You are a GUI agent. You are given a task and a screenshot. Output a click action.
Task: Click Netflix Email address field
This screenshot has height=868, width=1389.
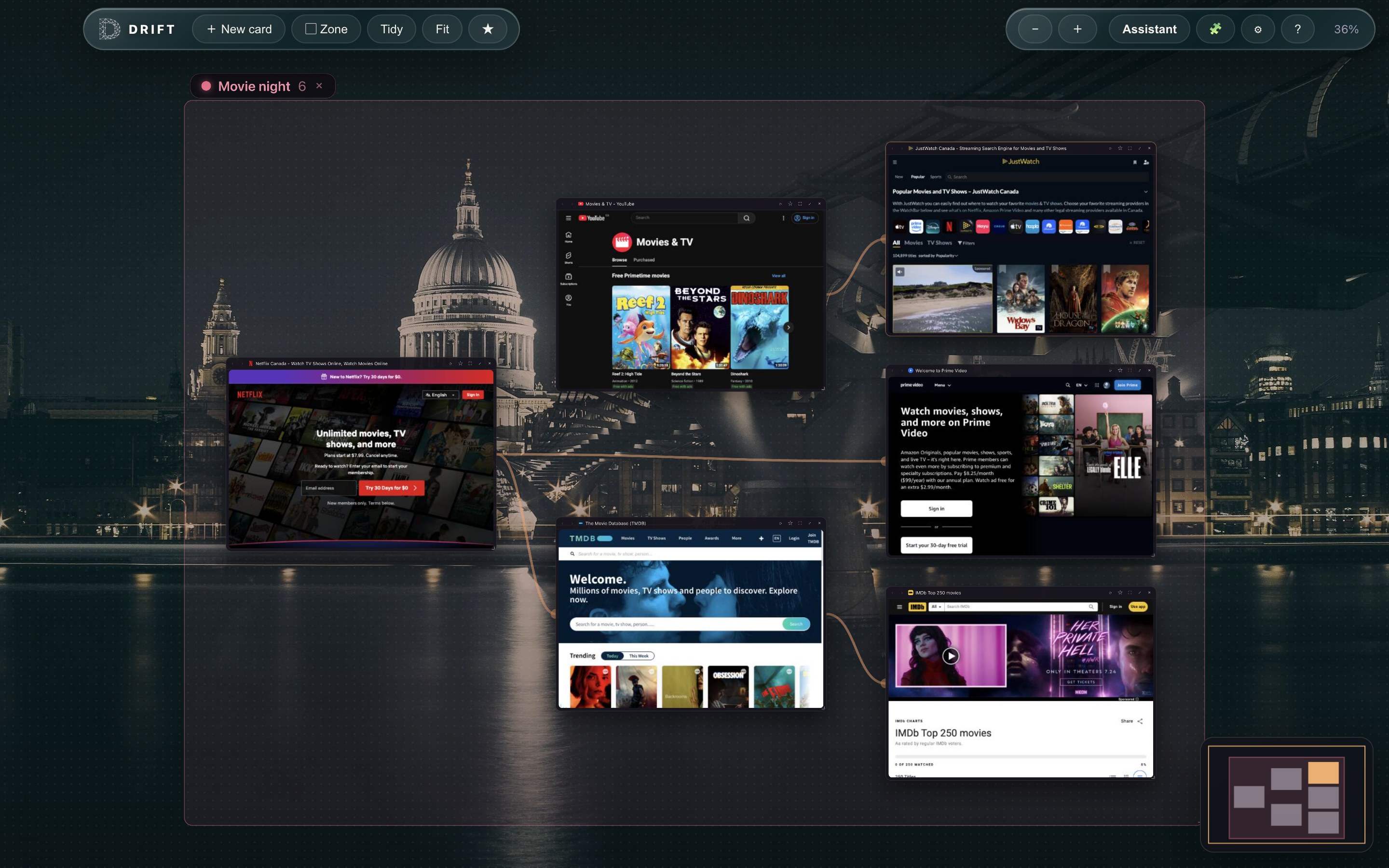329,488
